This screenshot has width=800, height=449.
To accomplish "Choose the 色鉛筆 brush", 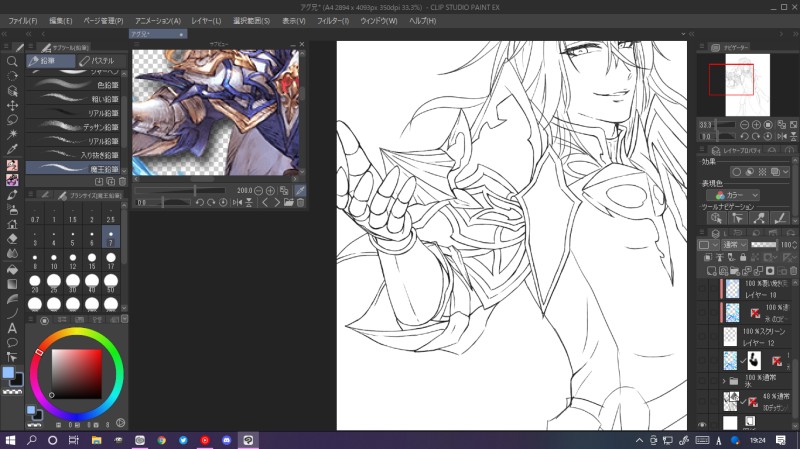I will pos(73,85).
